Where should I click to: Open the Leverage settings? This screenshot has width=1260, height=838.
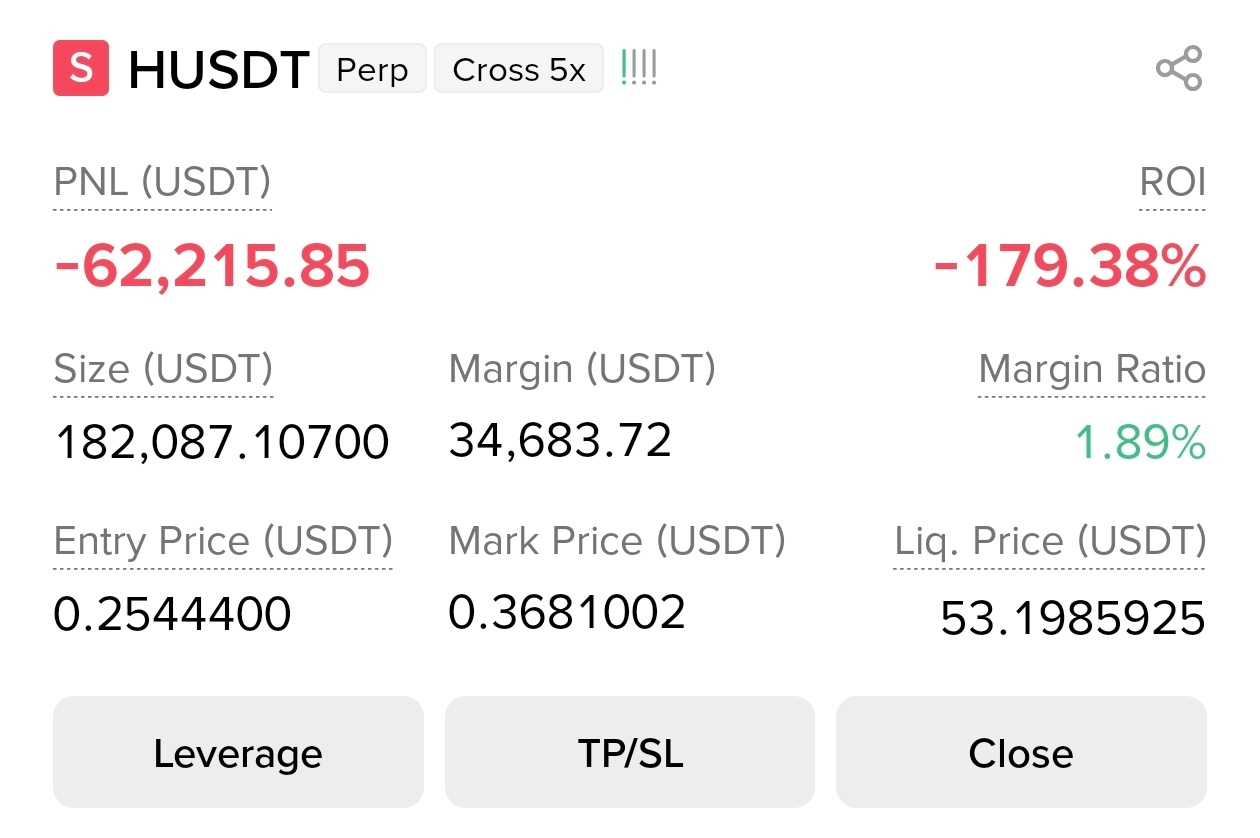coord(238,752)
